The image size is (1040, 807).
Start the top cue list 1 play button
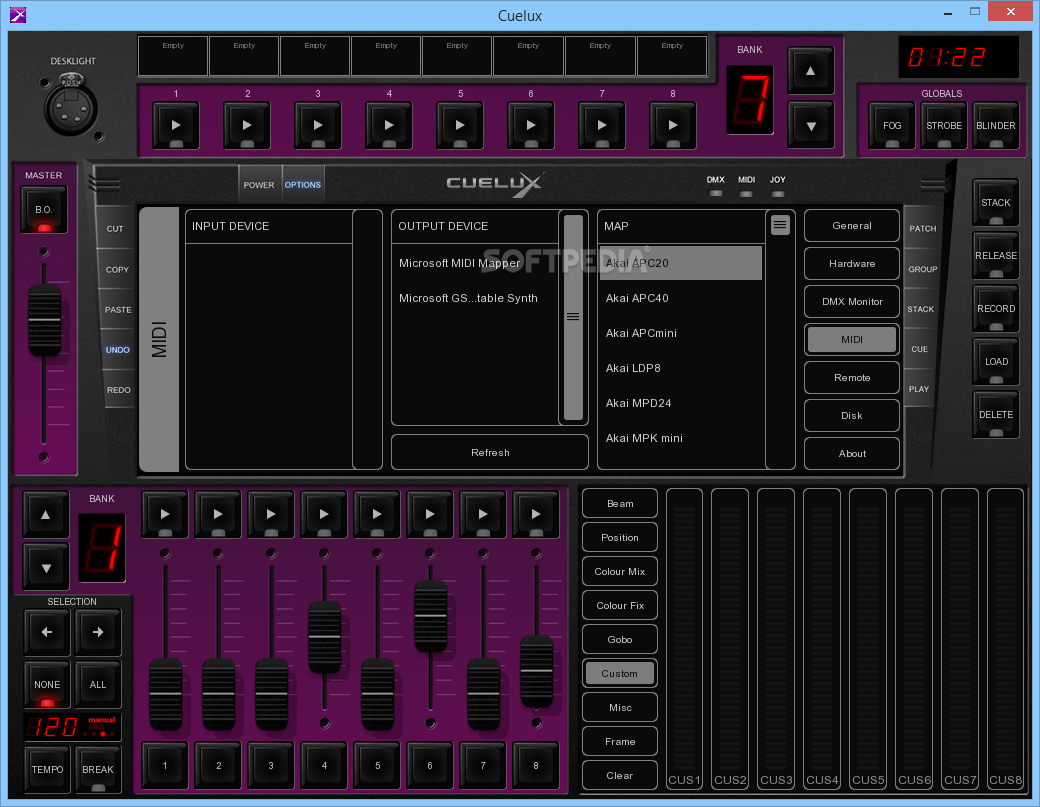(176, 125)
